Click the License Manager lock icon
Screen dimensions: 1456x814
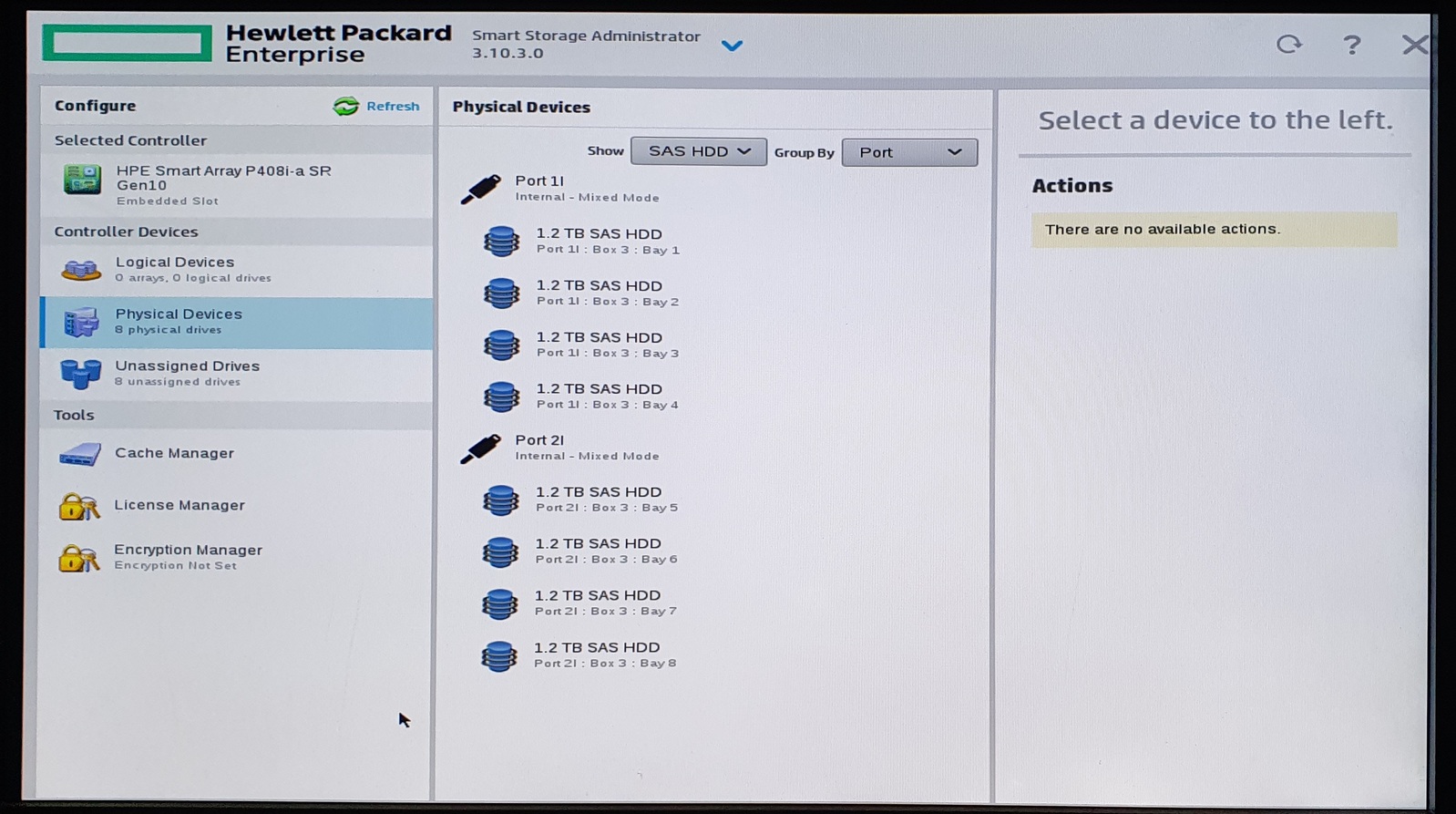click(78, 506)
